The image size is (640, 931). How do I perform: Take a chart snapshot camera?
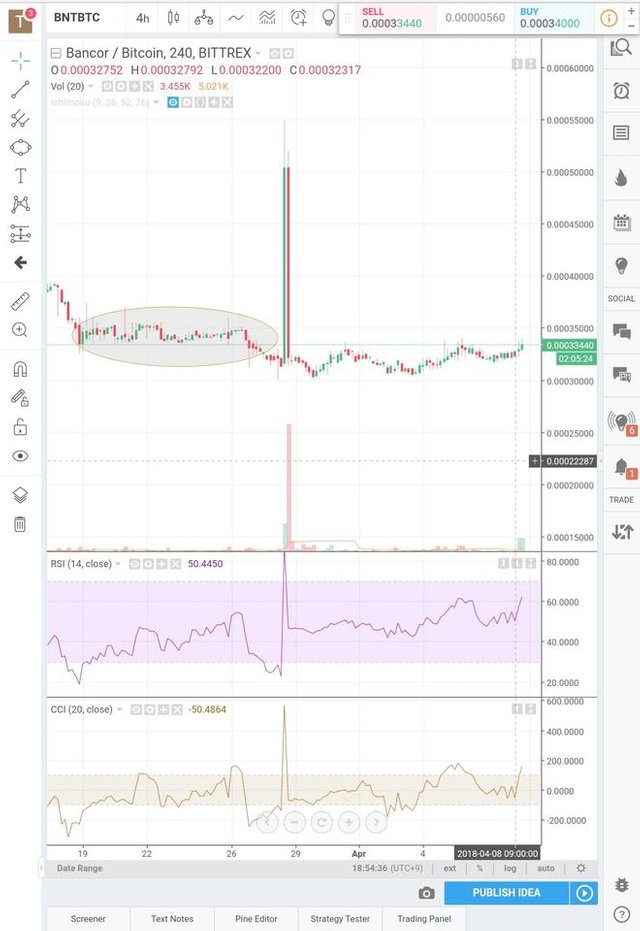(426, 893)
